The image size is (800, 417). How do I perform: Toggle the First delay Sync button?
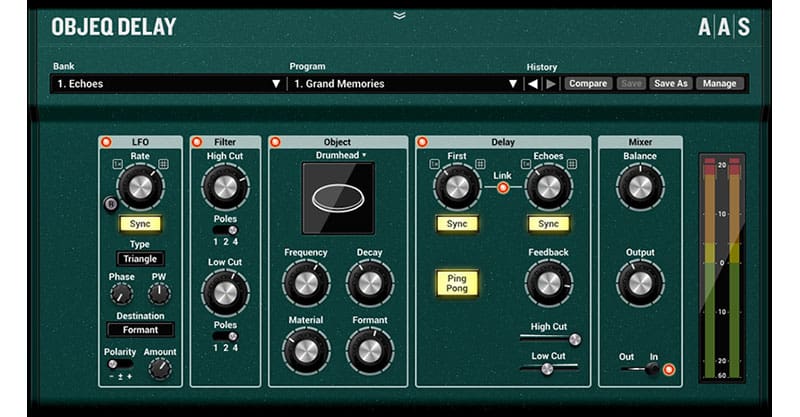point(457,224)
